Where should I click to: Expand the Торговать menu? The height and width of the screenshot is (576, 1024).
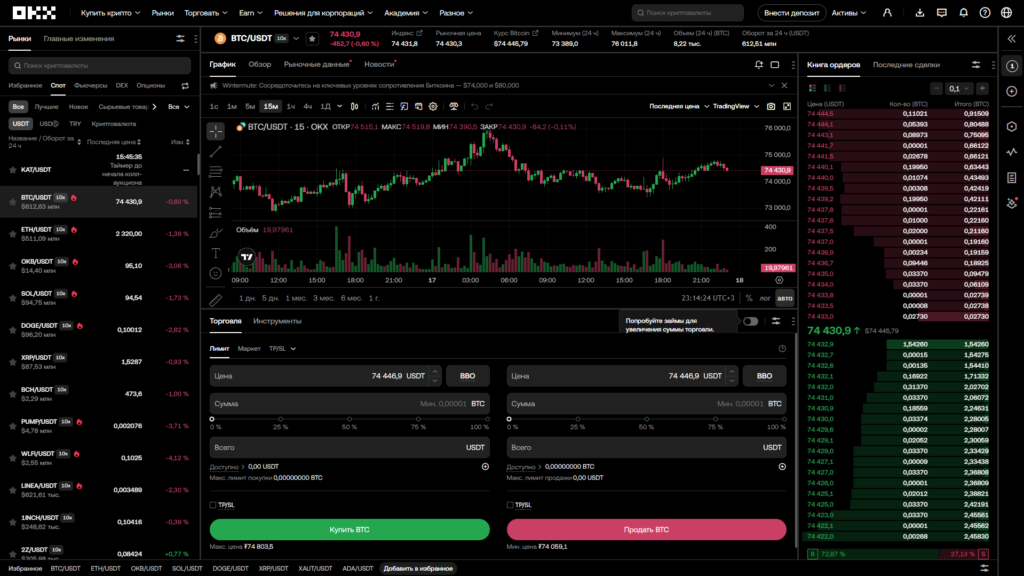tap(206, 12)
